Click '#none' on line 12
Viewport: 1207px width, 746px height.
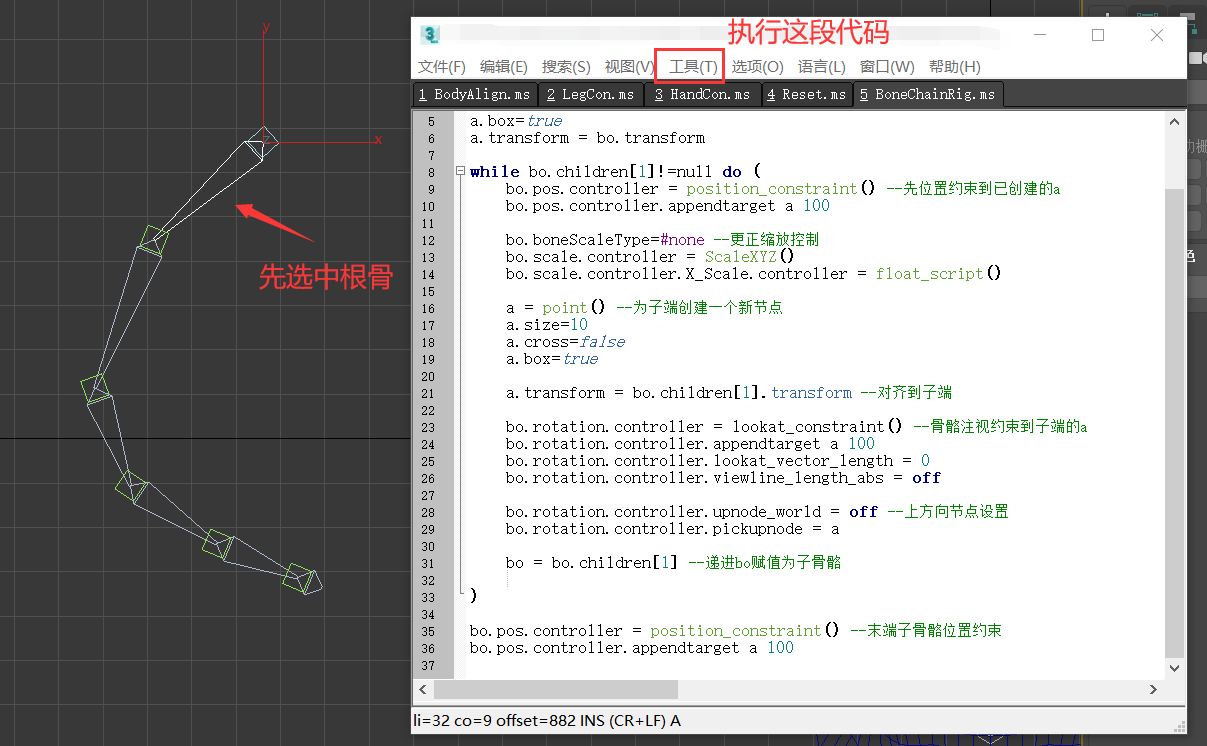click(682, 240)
